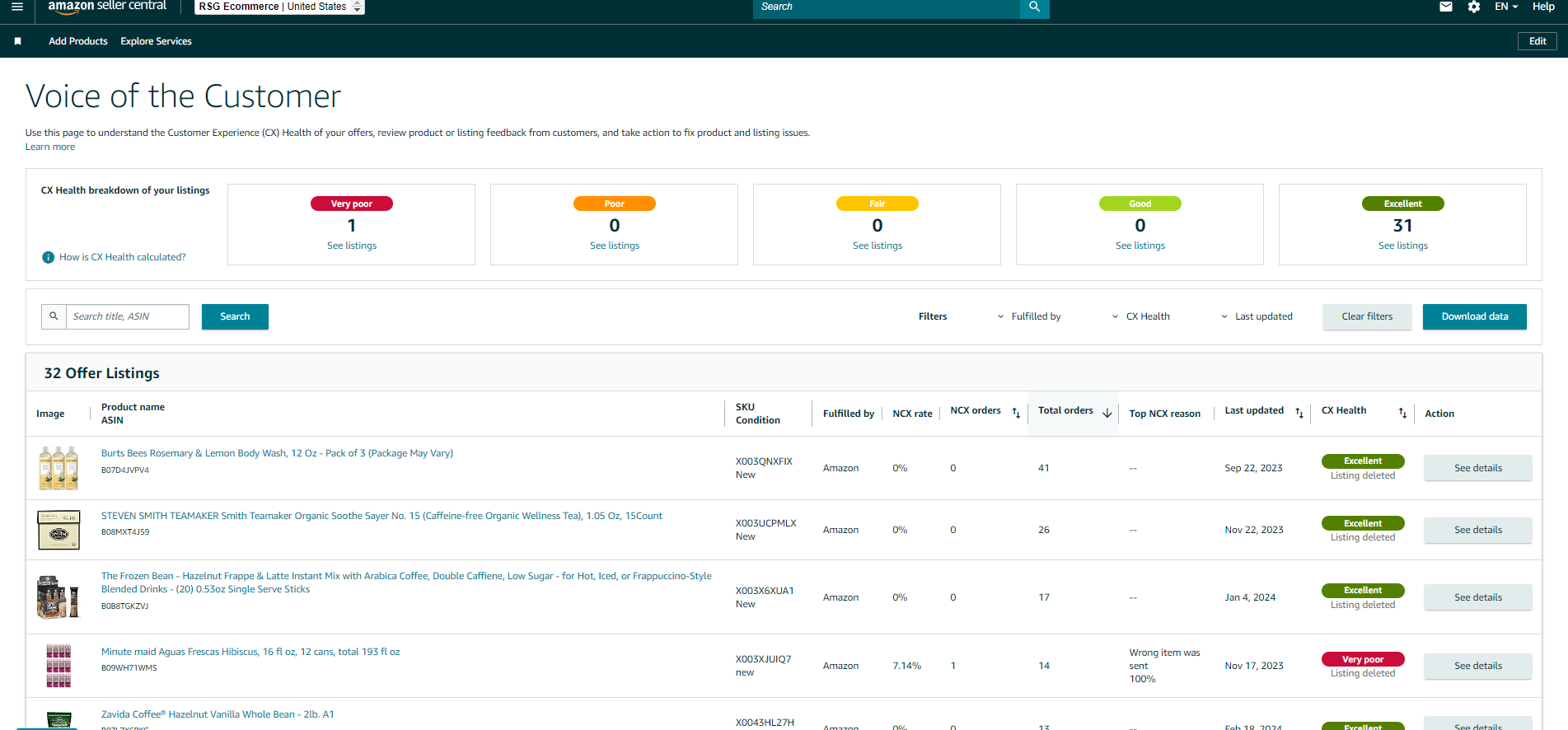See listings under Fair
The height and width of the screenshot is (730, 1568).
pos(878,246)
